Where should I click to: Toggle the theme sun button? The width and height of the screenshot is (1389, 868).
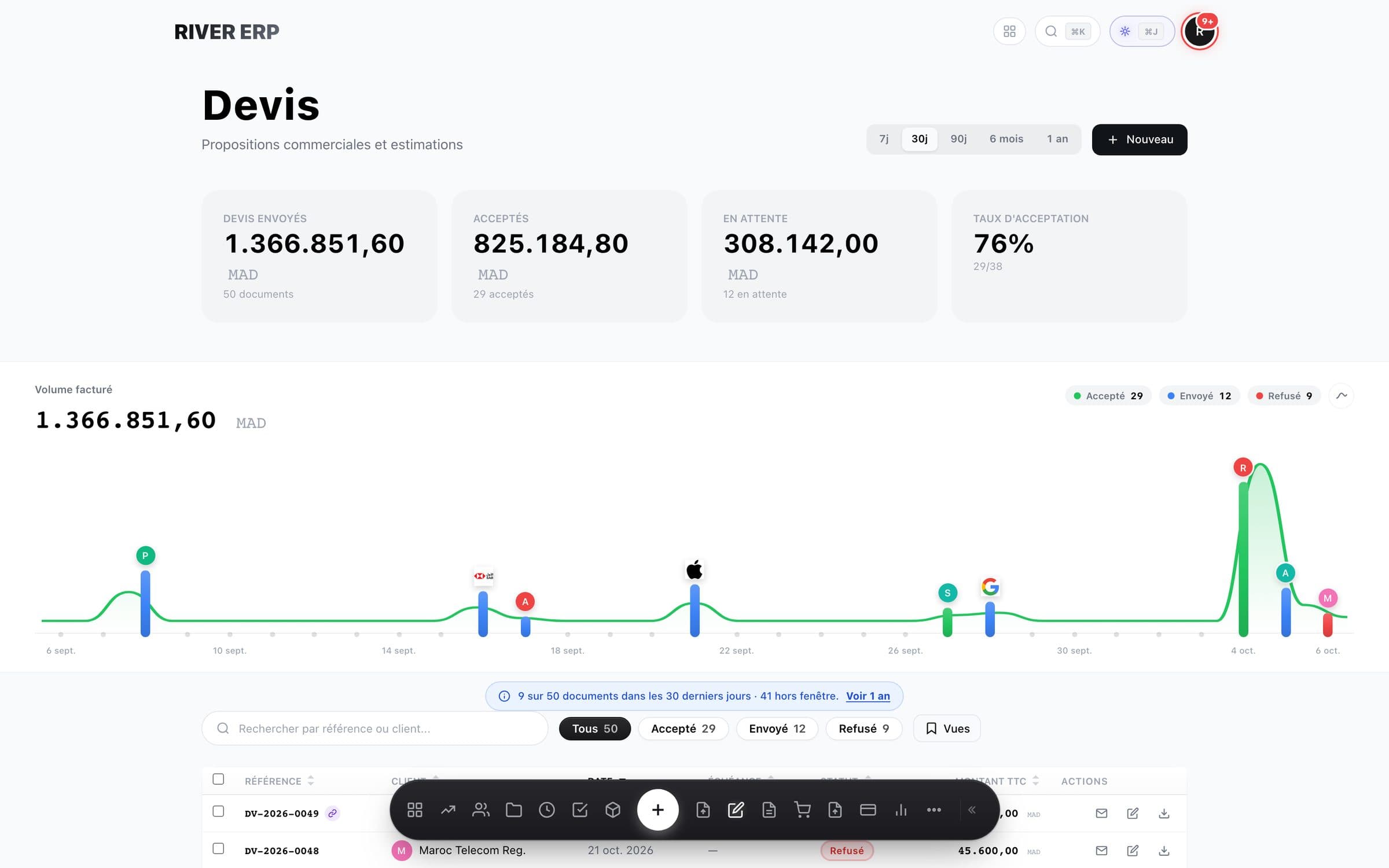1141,31
